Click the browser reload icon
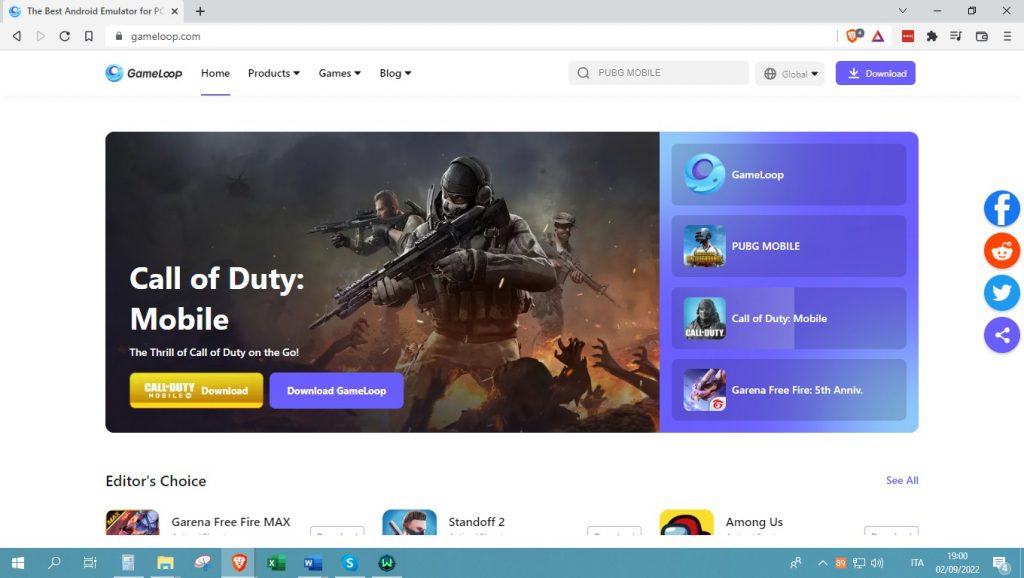This screenshot has height=578, width=1024. pos(65,36)
